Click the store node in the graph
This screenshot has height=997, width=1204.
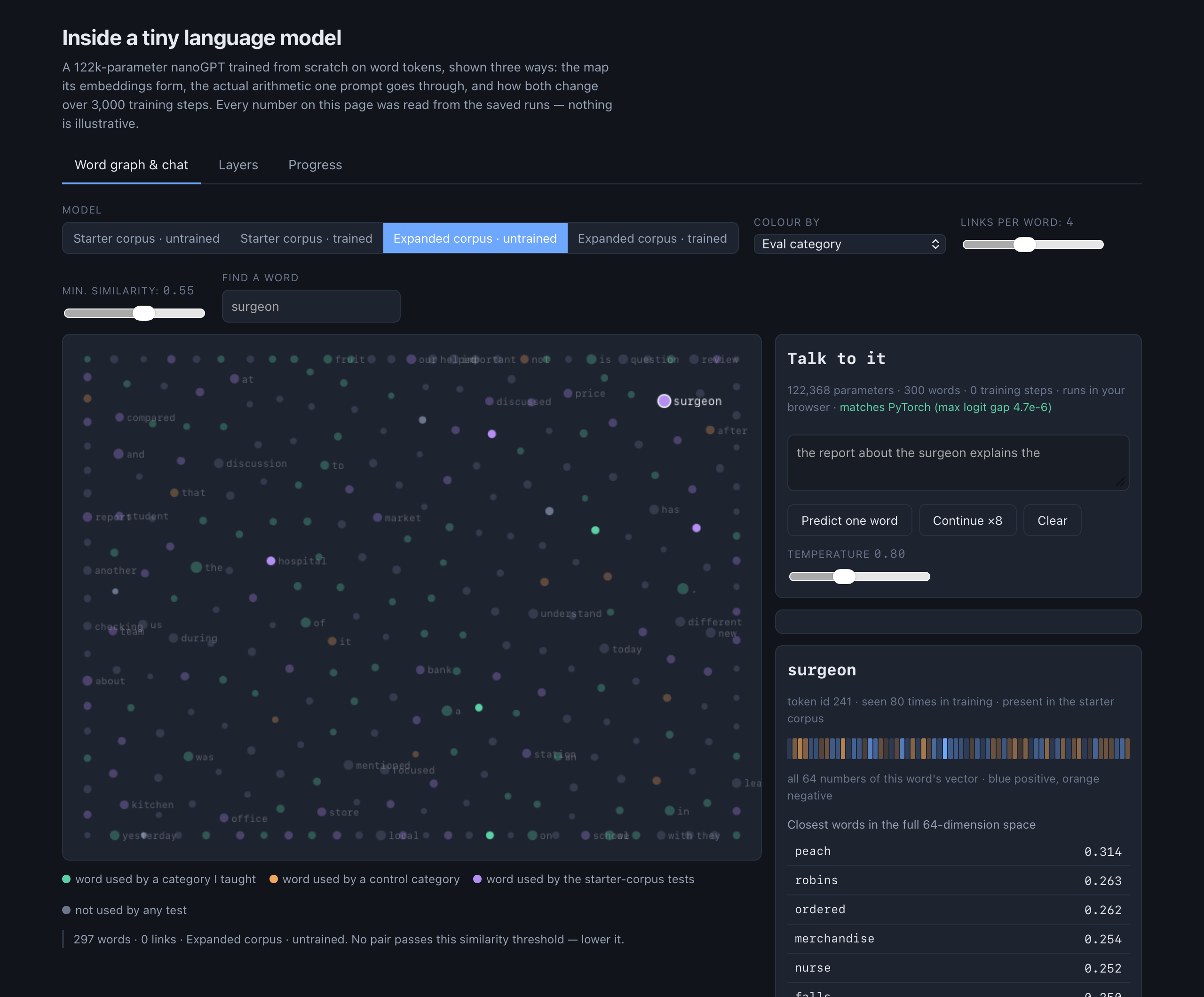pyautogui.click(x=322, y=812)
